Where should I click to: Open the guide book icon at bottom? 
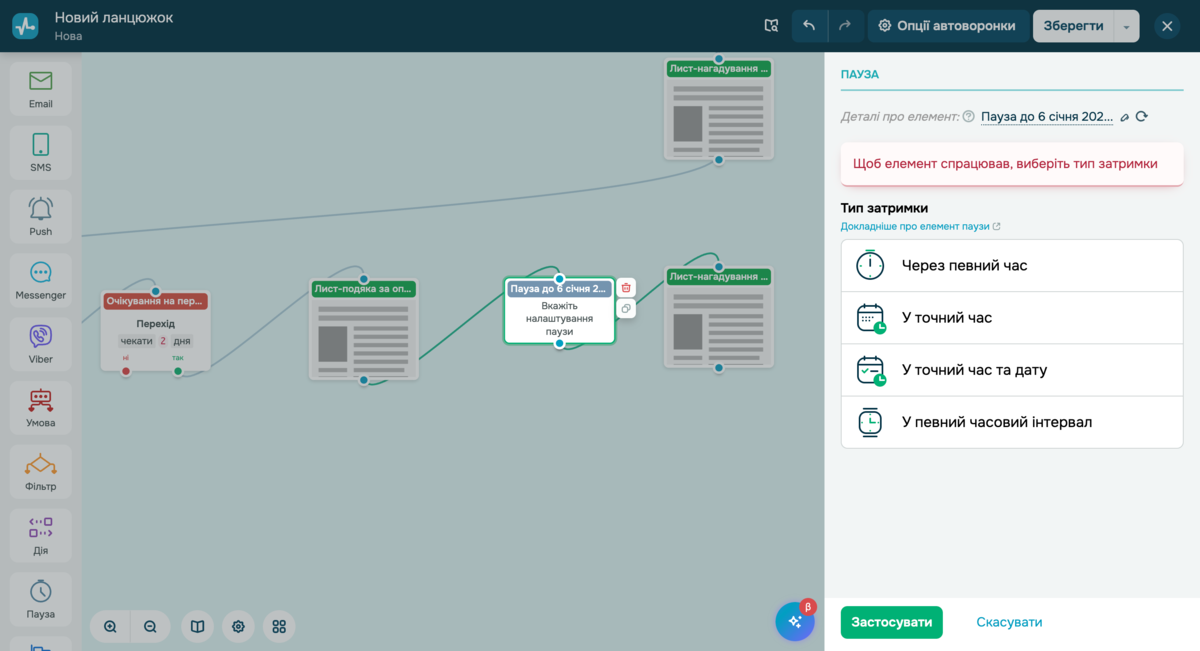198,626
